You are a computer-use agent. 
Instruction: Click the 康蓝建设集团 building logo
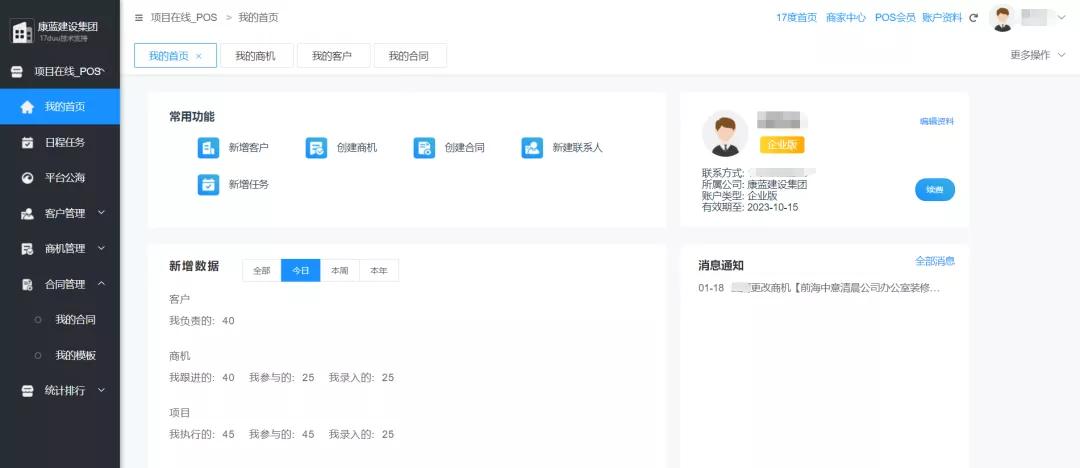[x=22, y=31]
